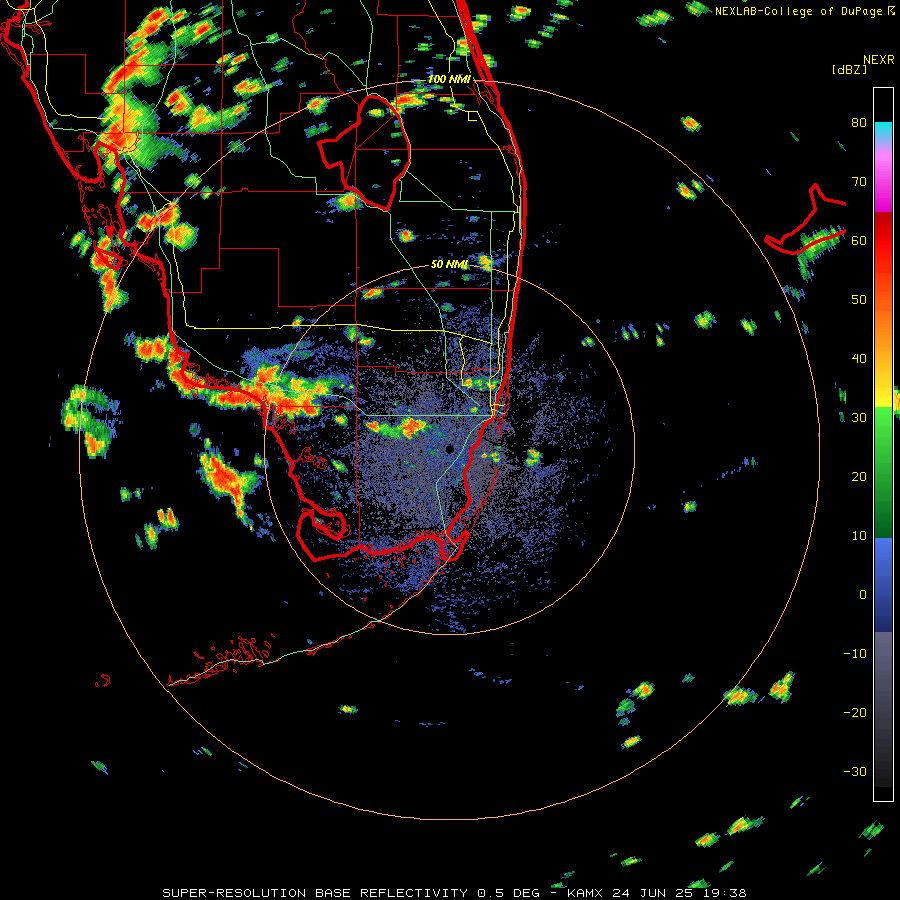
Task: Click the 10 value on the dBZ scale
Action: pyautogui.click(x=859, y=536)
